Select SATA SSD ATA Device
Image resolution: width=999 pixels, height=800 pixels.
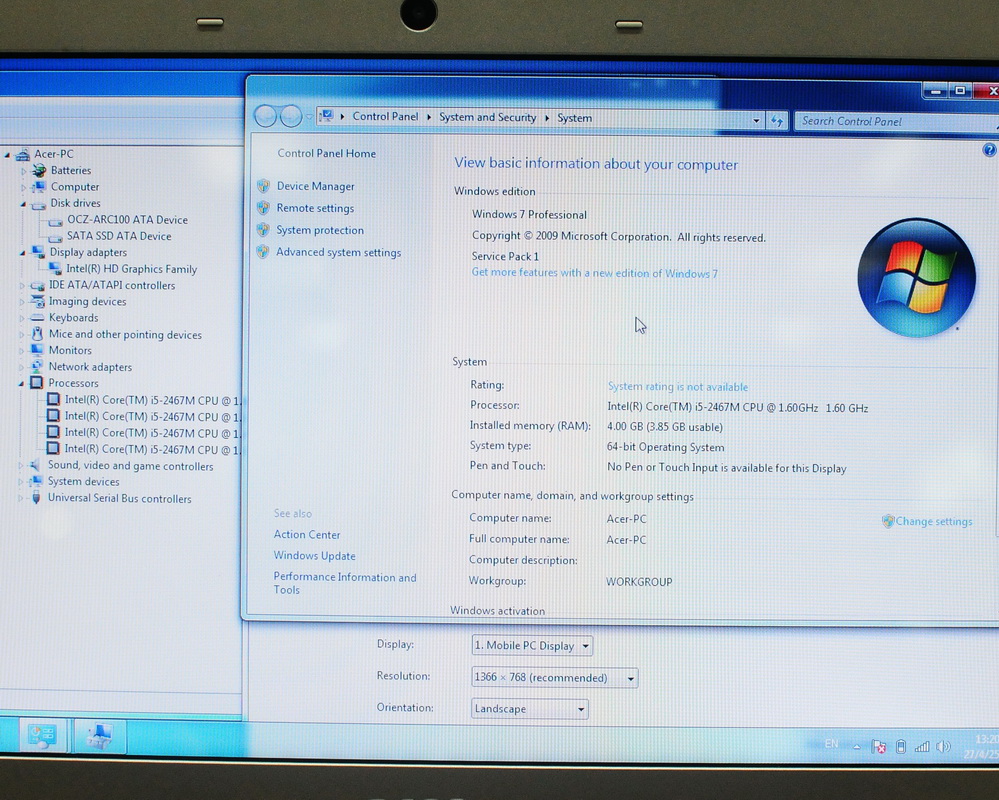[119, 236]
